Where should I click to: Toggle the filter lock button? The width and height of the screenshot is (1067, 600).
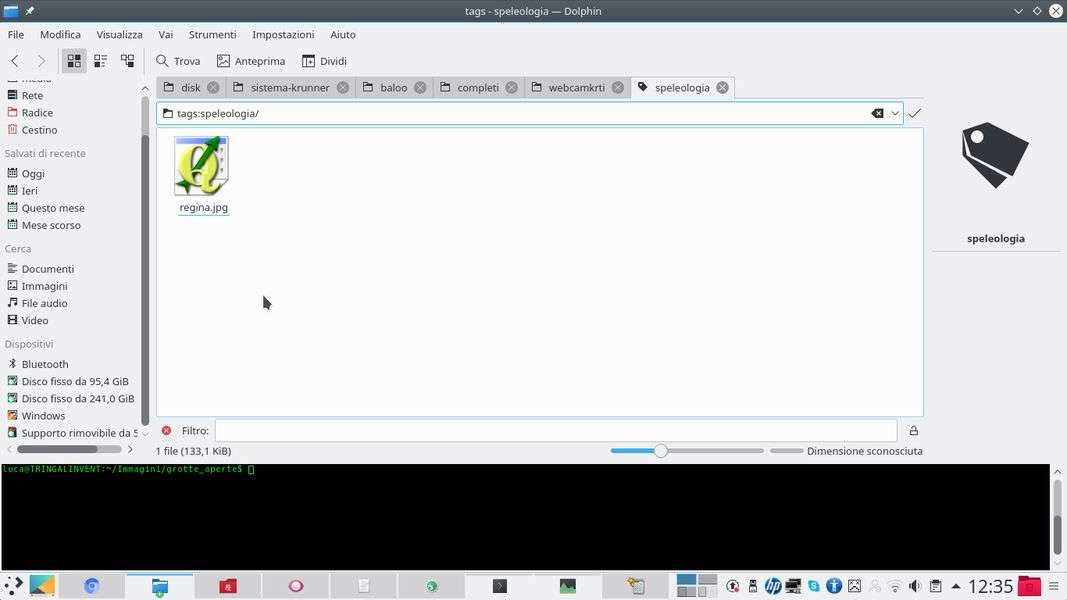point(914,431)
